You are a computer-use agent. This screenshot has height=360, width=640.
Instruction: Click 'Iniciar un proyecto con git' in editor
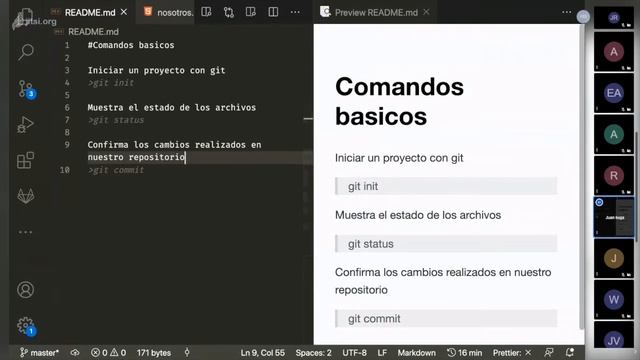pos(156,70)
